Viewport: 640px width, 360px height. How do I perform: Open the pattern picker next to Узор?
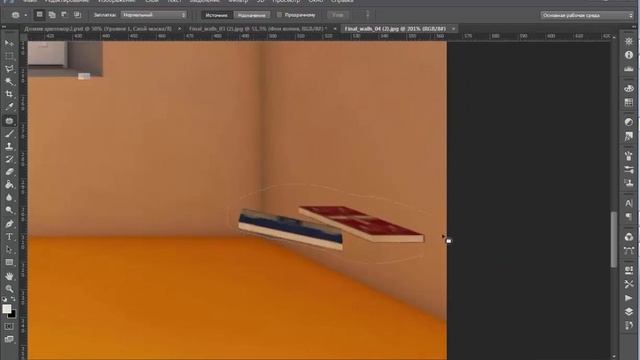pyautogui.click(x=367, y=15)
